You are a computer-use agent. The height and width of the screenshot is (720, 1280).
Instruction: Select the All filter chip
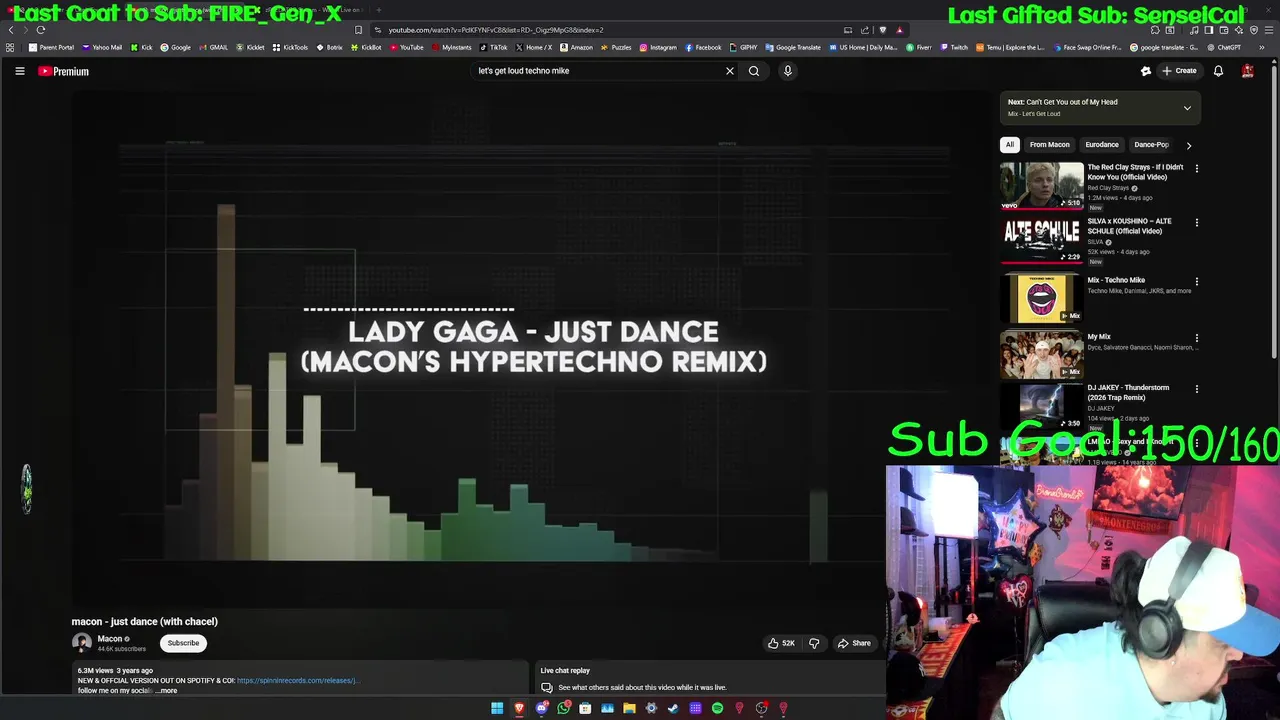1010,145
